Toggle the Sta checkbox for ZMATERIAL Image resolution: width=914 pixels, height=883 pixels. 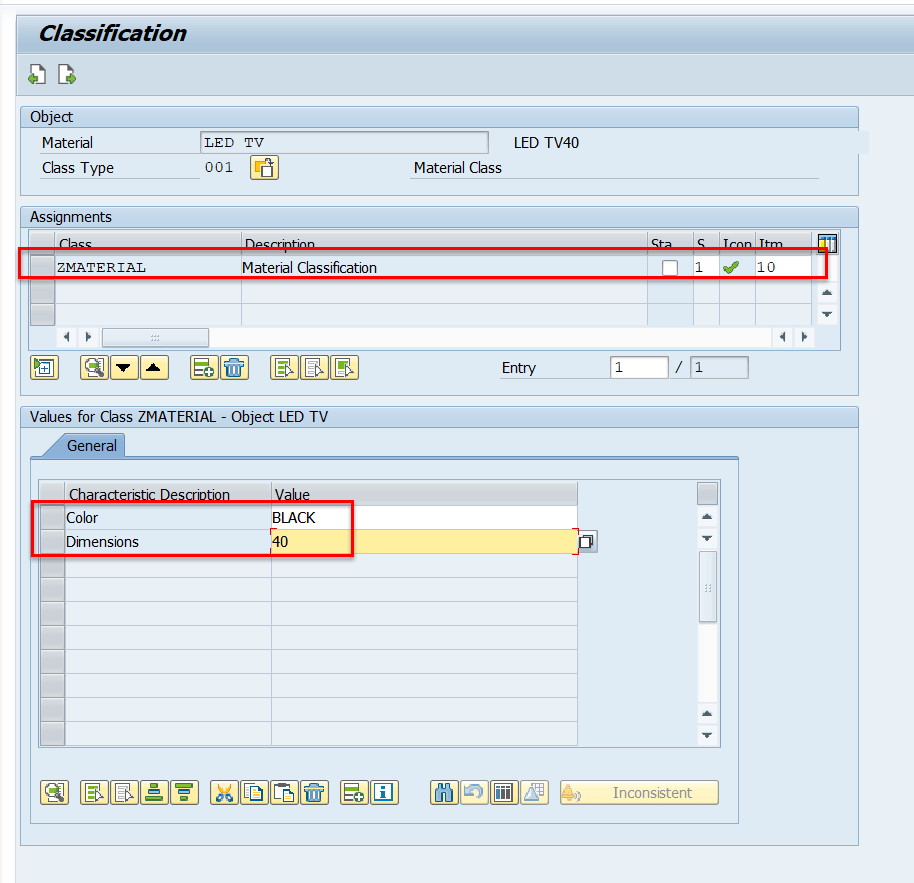point(669,266)
